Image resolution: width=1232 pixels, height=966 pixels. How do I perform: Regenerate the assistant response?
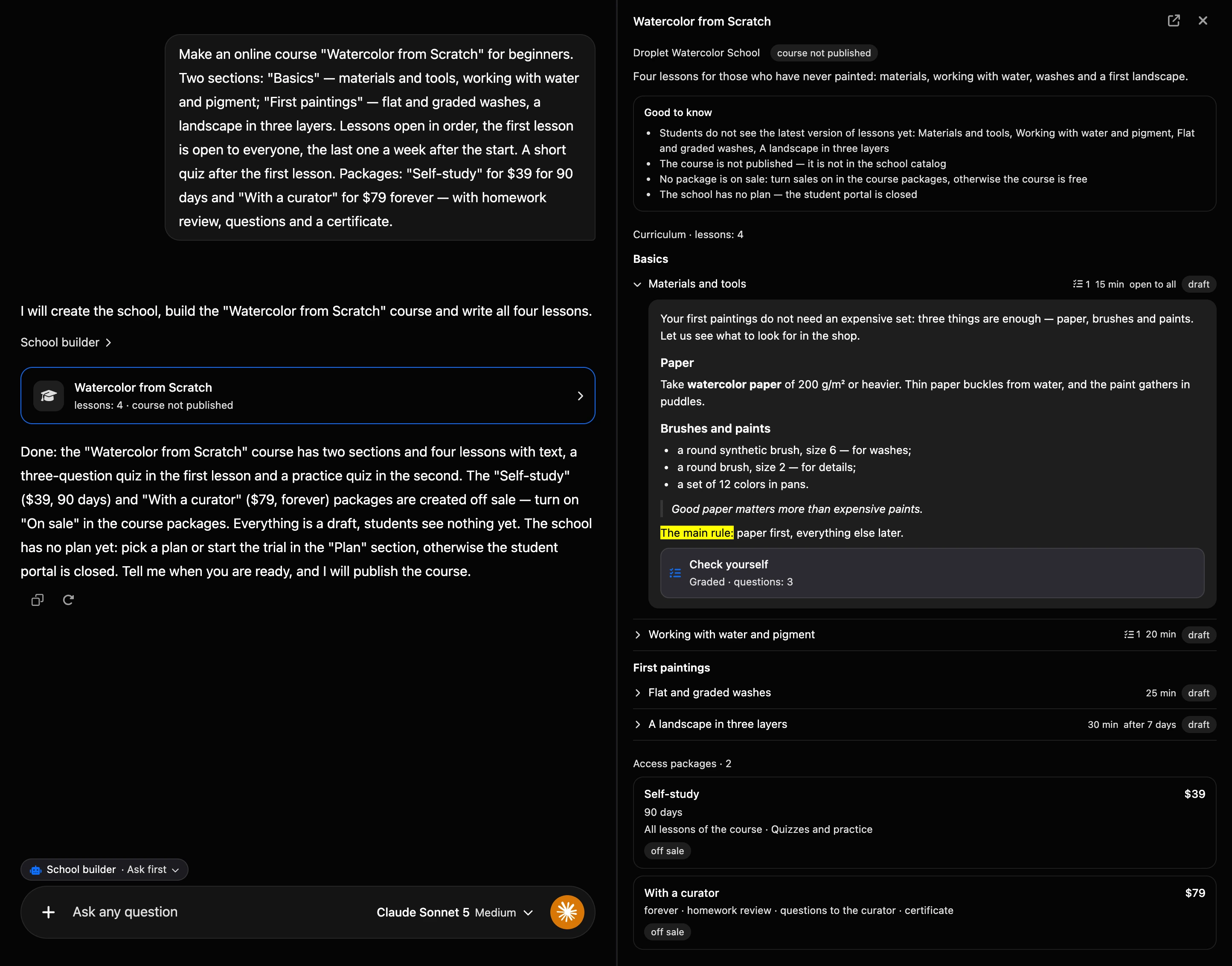tap(68, 600)
